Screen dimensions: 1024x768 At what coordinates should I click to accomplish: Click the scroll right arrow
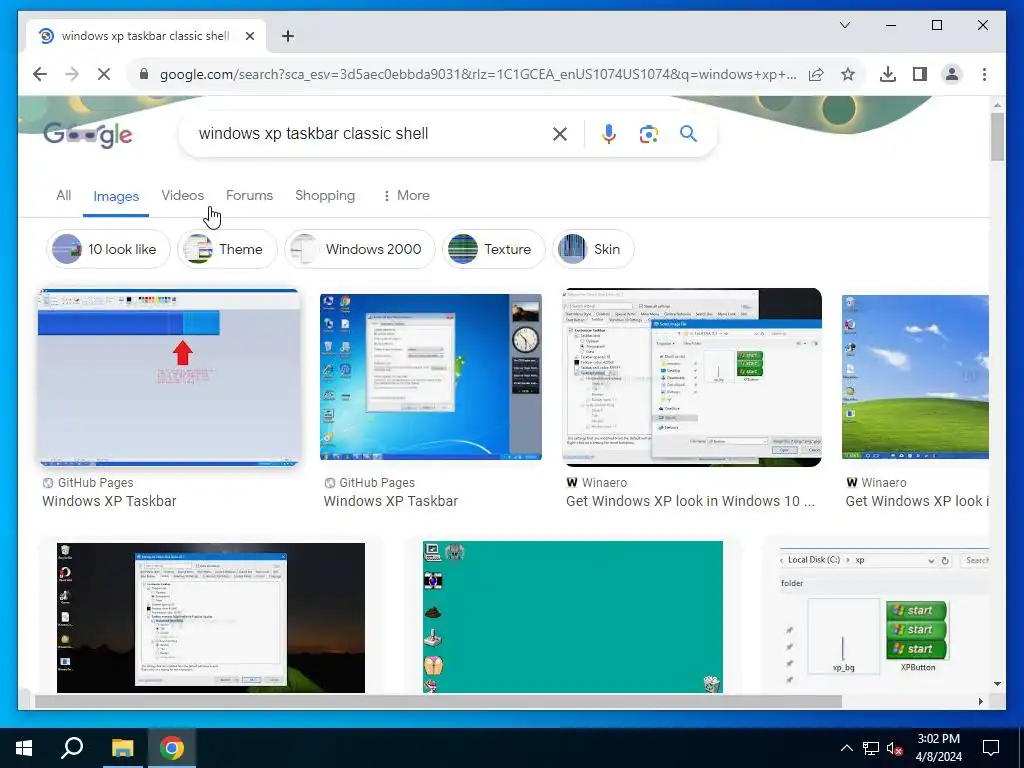[x=980, y=701]
